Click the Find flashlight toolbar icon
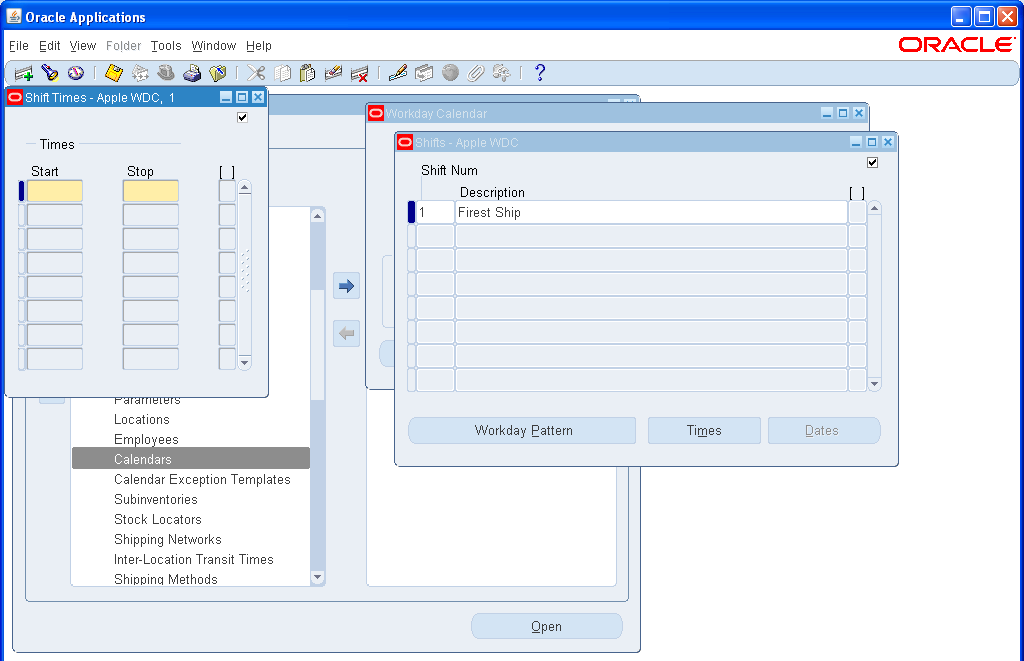1024x661 pixels. click(50, 72)
